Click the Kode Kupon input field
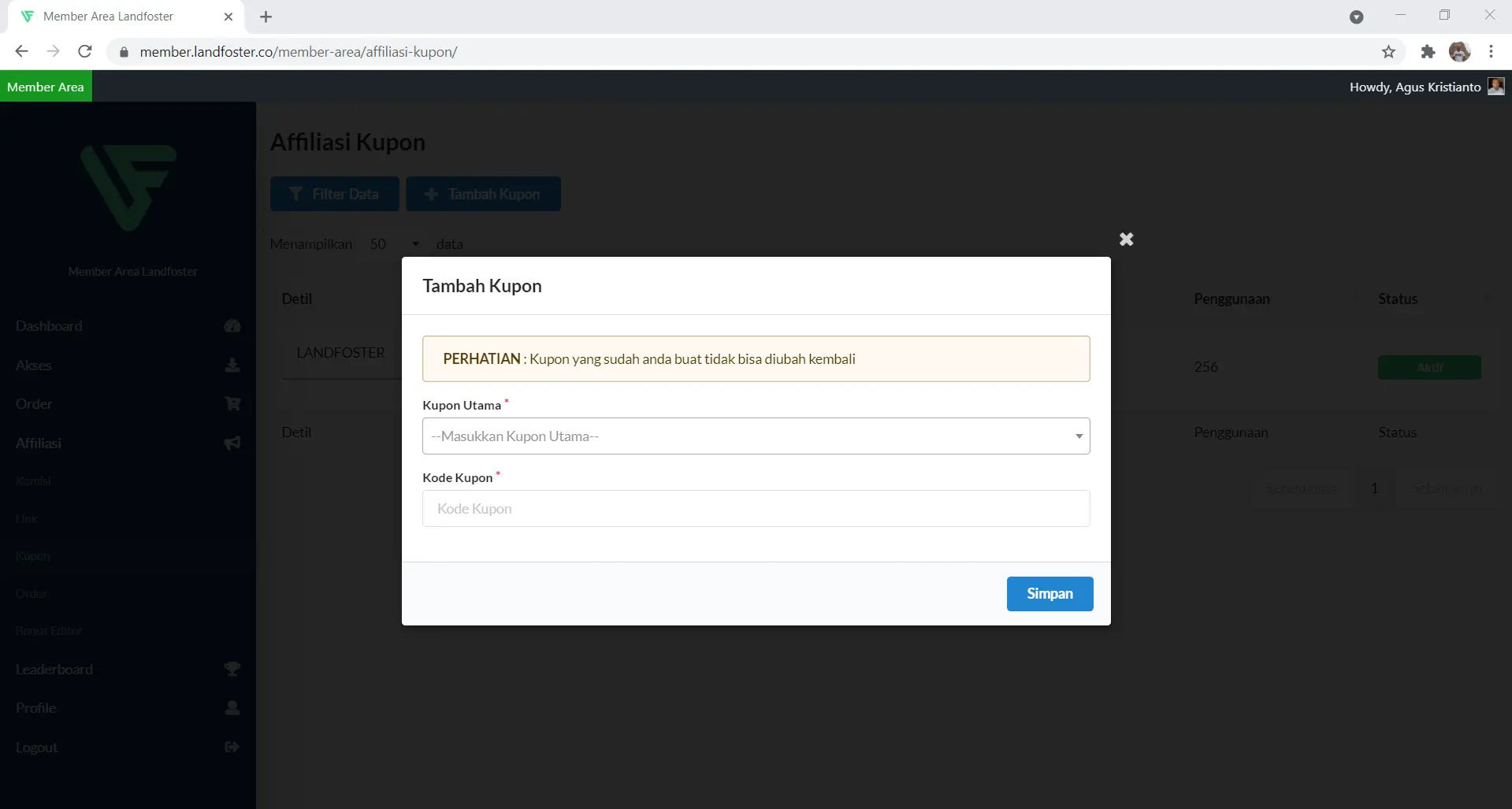 coord(756,509)
